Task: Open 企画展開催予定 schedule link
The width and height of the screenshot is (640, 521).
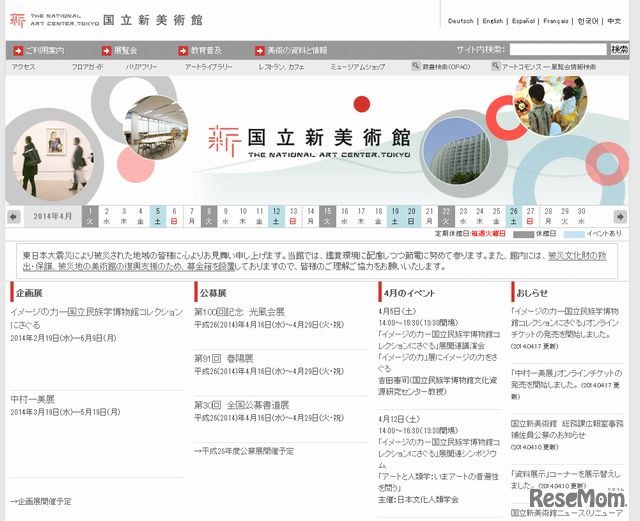Action: pos(41,501)
